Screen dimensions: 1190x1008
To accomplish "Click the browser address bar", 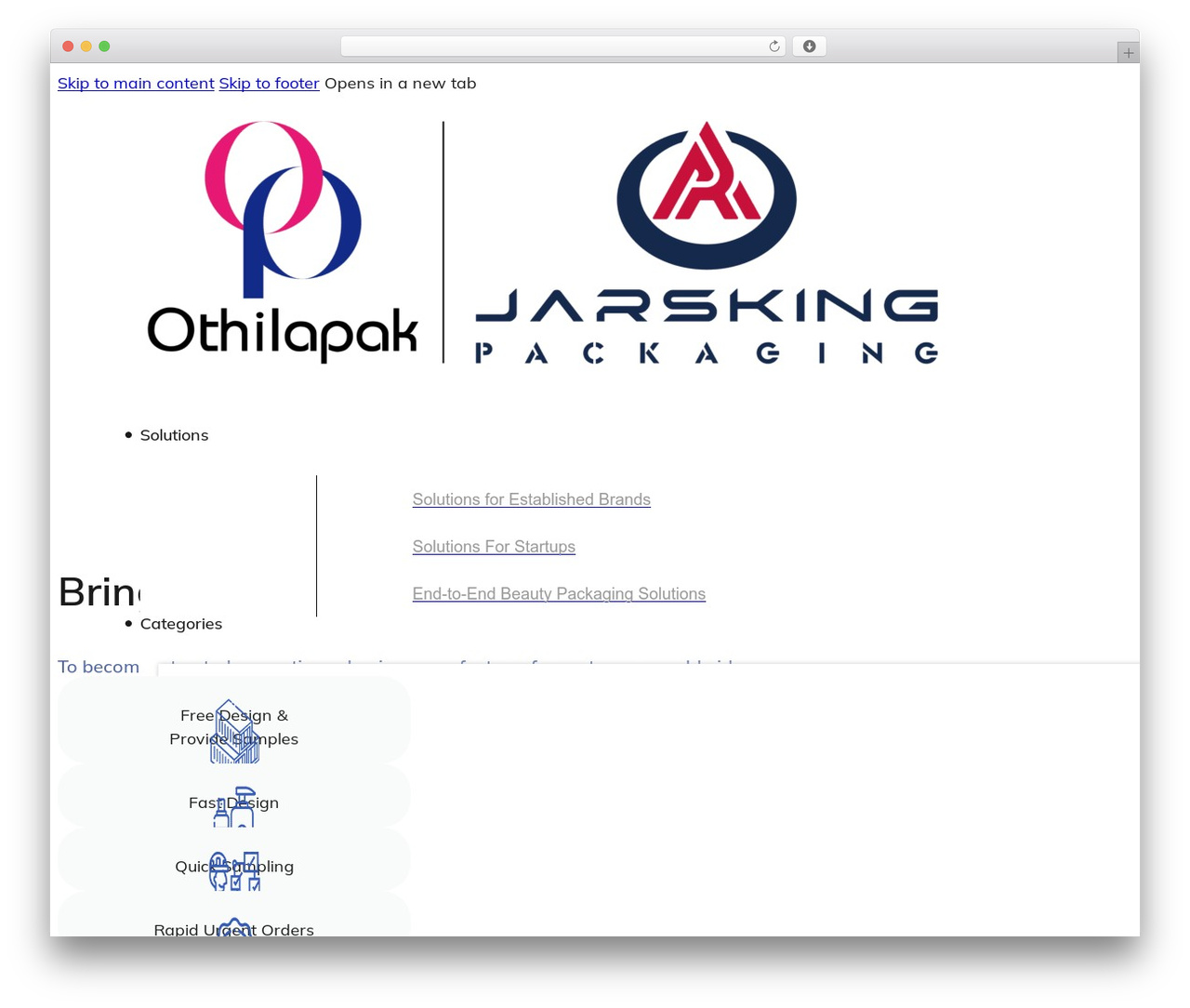I will pyautogui.click(x=563, y=46).
